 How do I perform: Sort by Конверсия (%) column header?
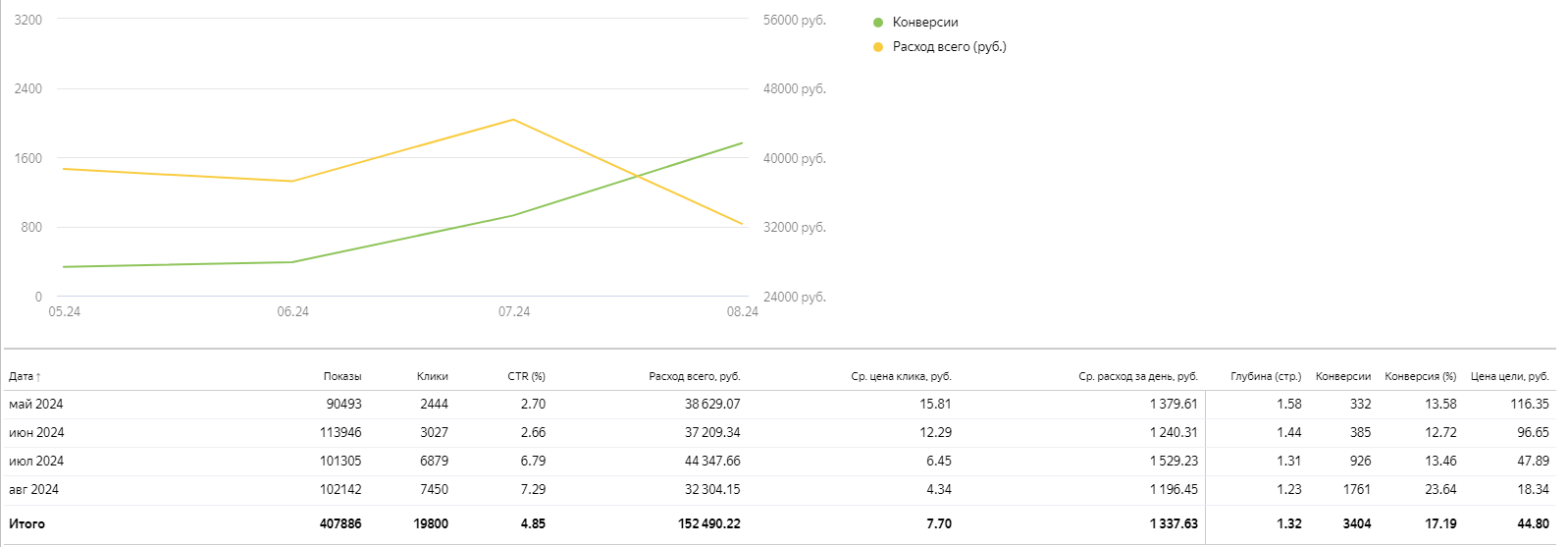[1420, 376]
